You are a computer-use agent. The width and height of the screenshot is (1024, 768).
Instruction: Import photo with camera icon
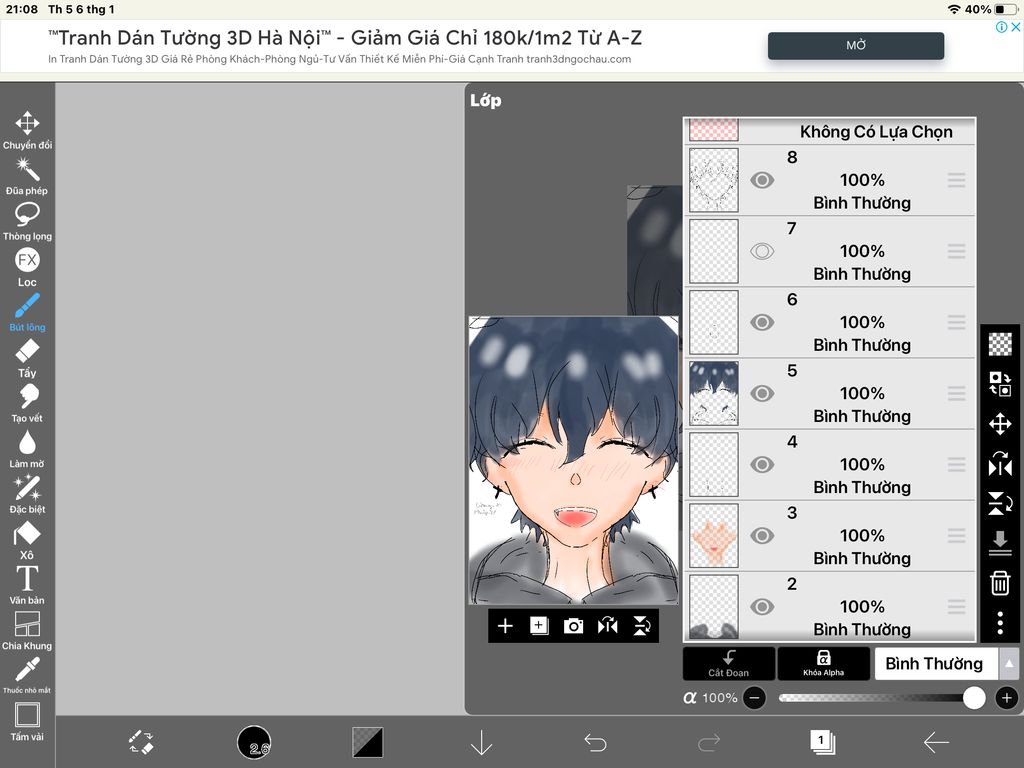coord(573,626)
